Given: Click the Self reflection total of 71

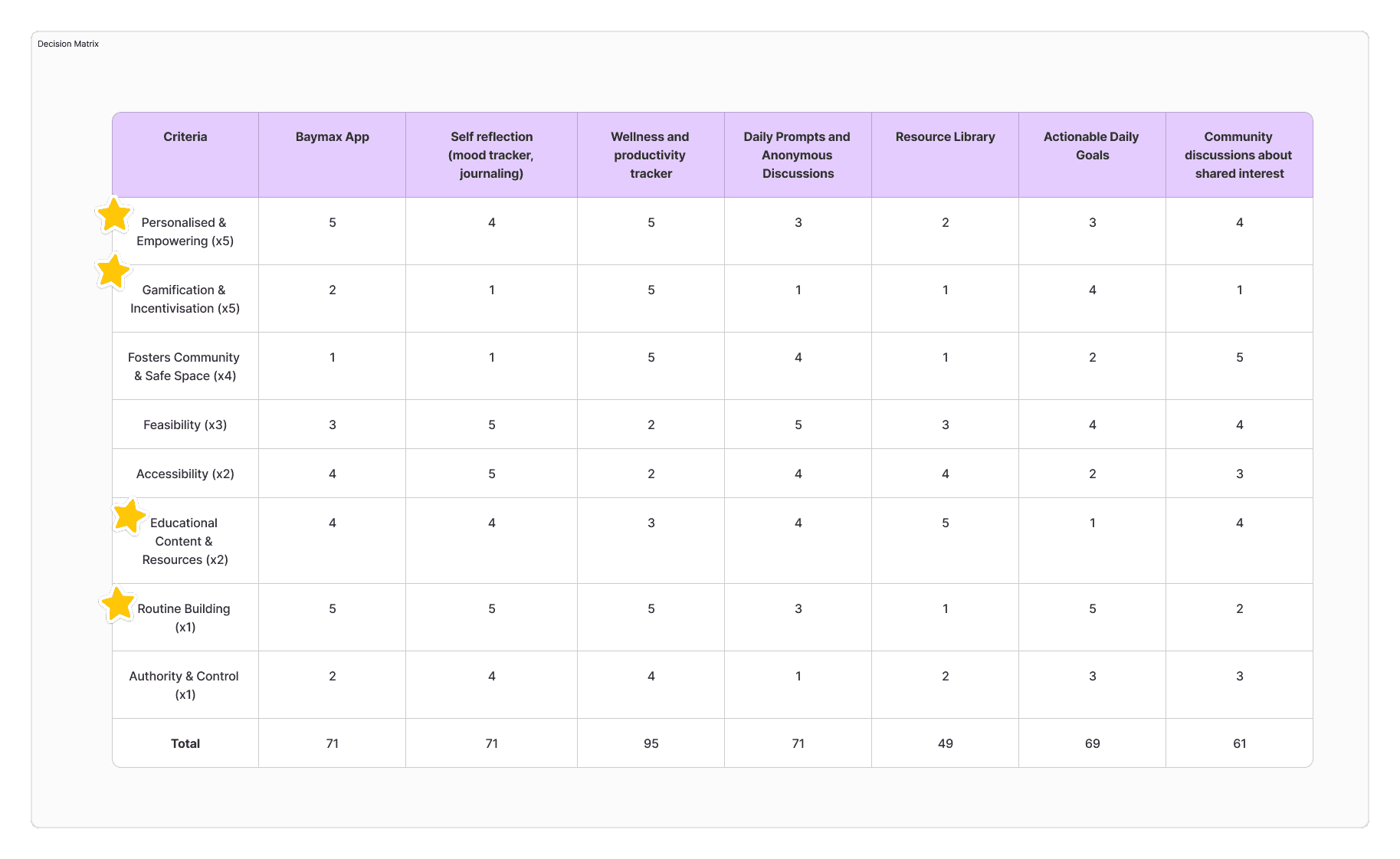Looking at the screenshot, I should point(492,743).
